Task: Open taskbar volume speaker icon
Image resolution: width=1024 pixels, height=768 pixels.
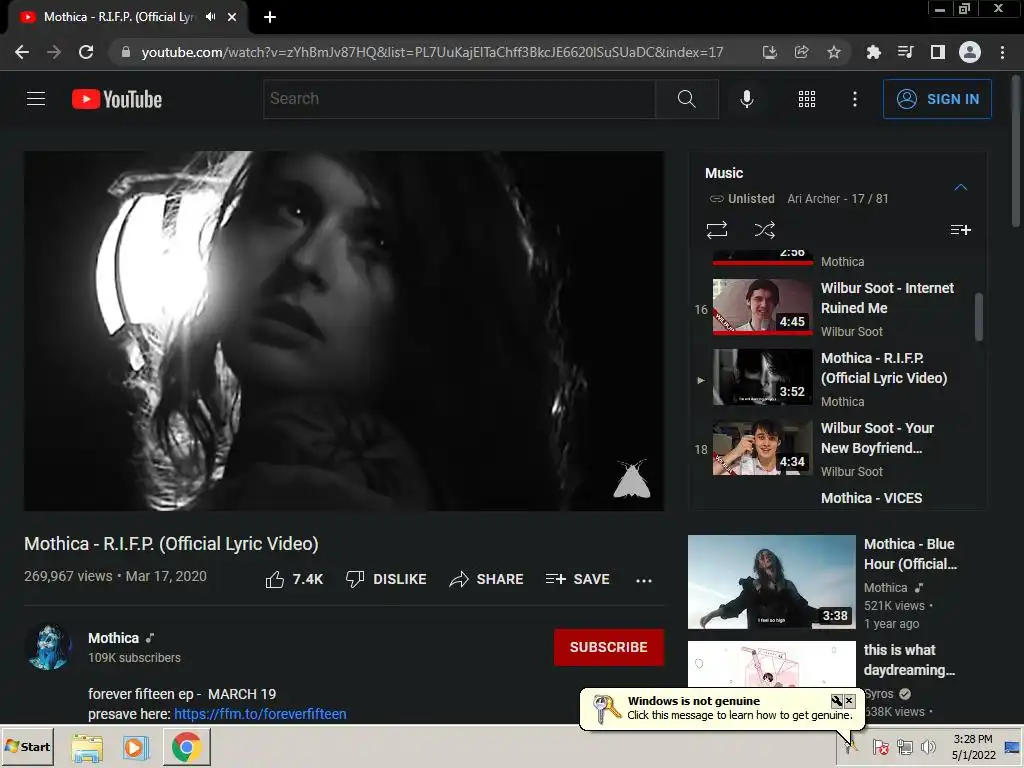Action: click(x=927, y=746)
